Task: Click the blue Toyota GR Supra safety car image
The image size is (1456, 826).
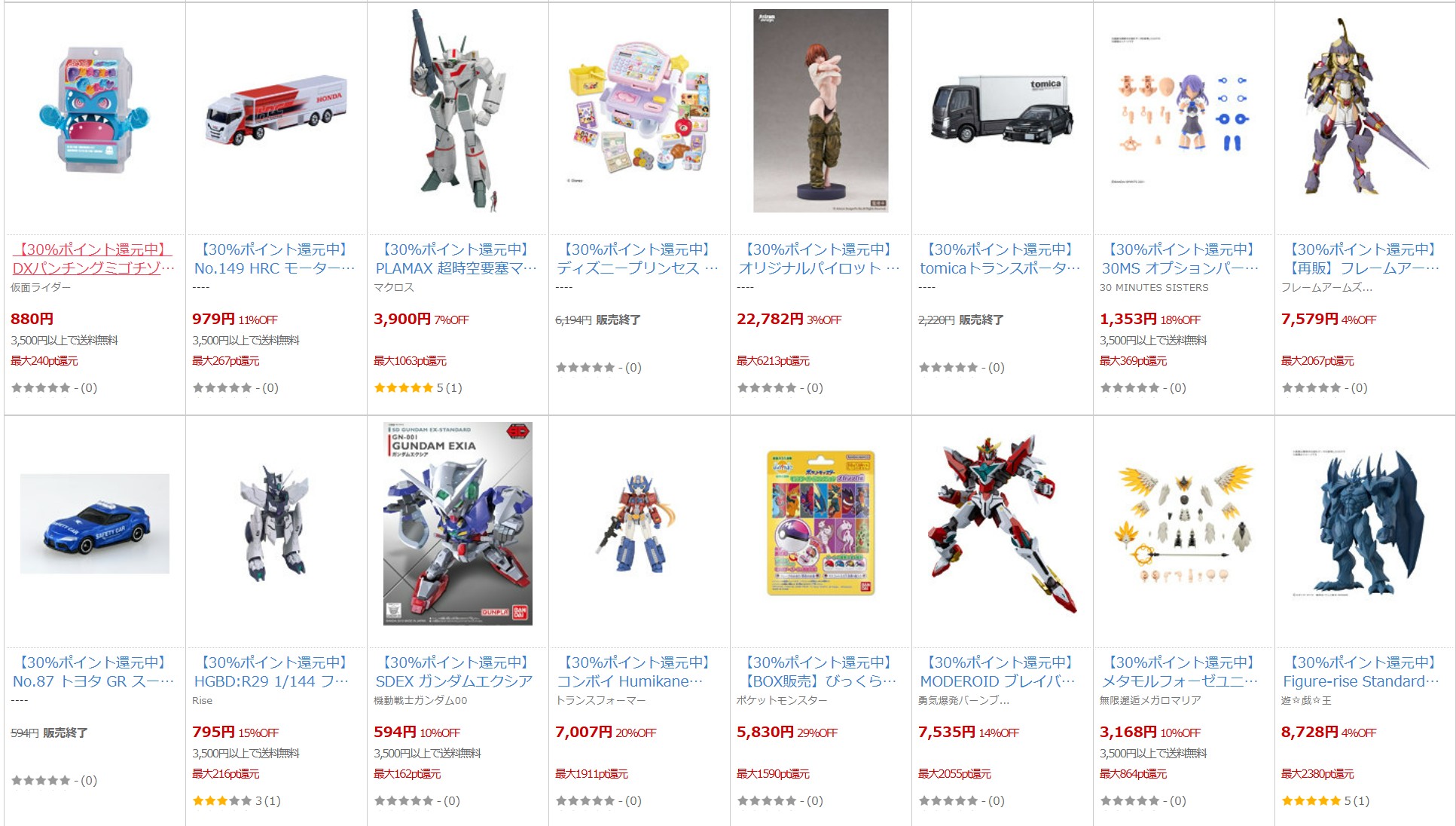Action: coord(95,524)
